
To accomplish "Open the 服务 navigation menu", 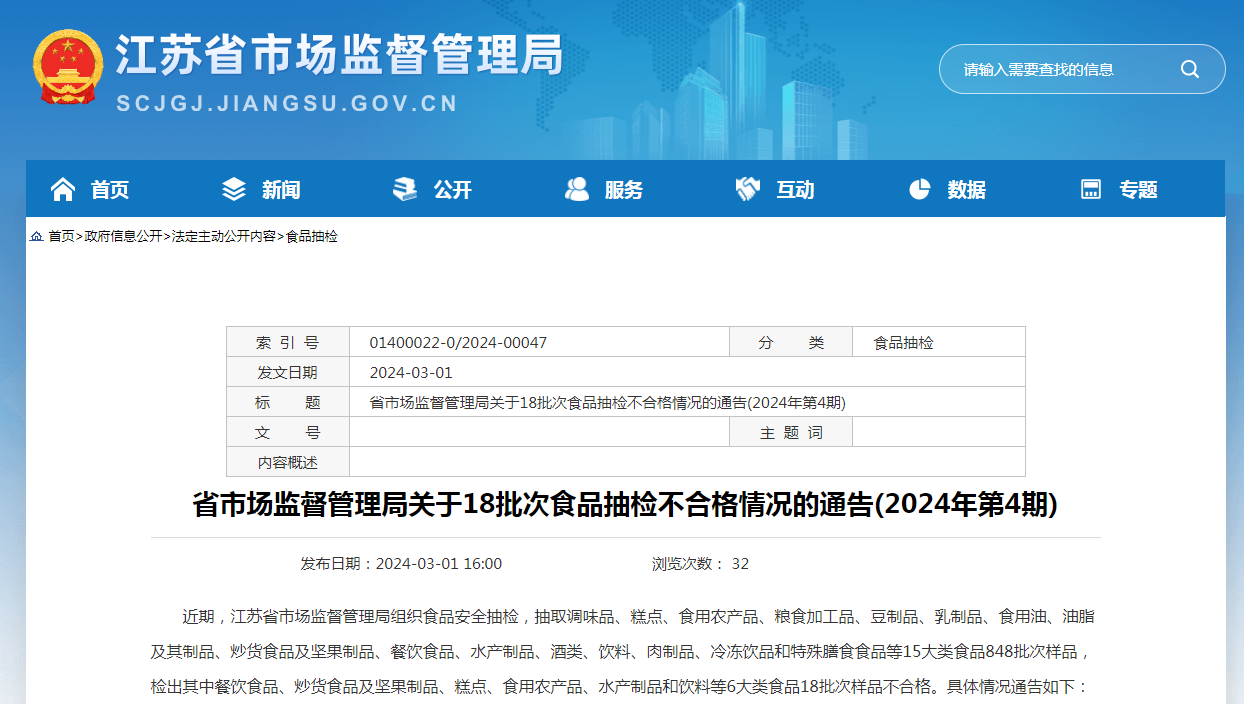I will (x=624, y=190).
